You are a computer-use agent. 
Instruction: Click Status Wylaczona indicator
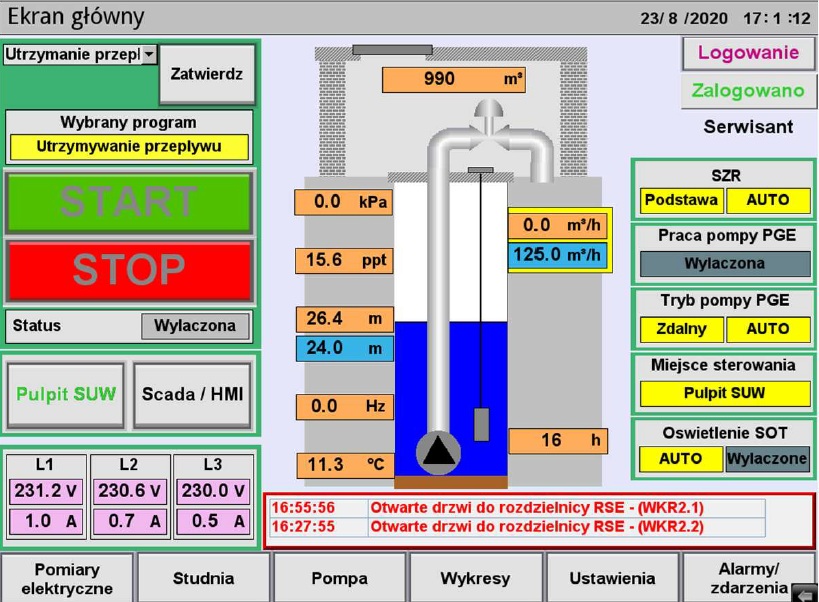(195, 326)
